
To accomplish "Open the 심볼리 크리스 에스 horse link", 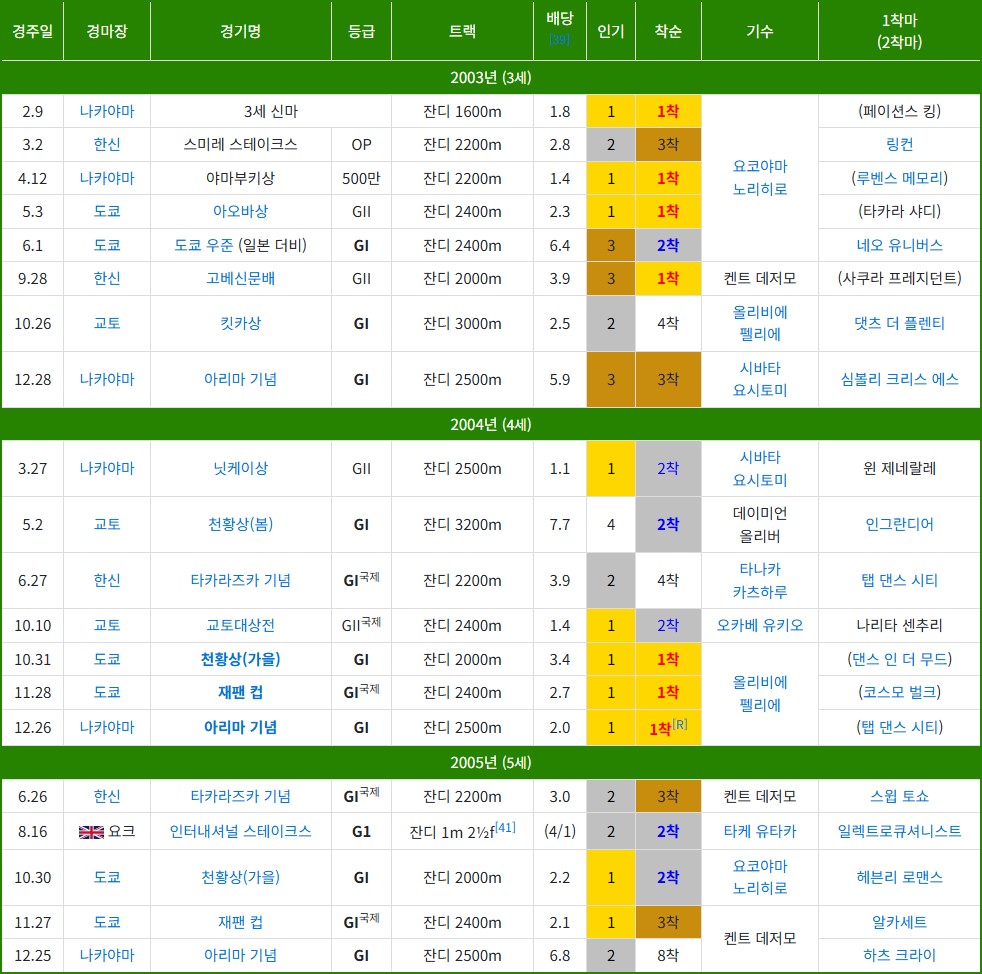I will click(x=899, y=379).
